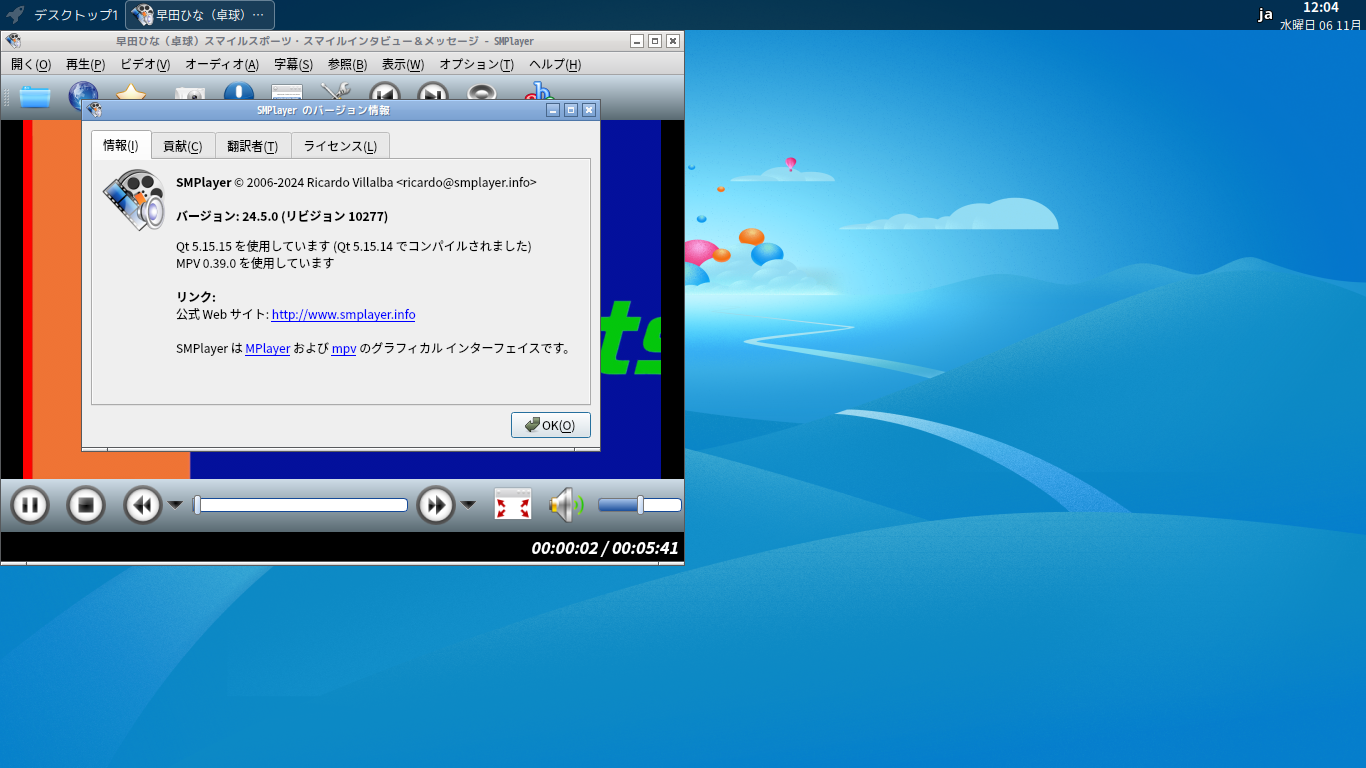The width and height of the screenshot is (1366, 768).
Task: Expand the rewind options dropdown arrow
Action: coord(175,505)
